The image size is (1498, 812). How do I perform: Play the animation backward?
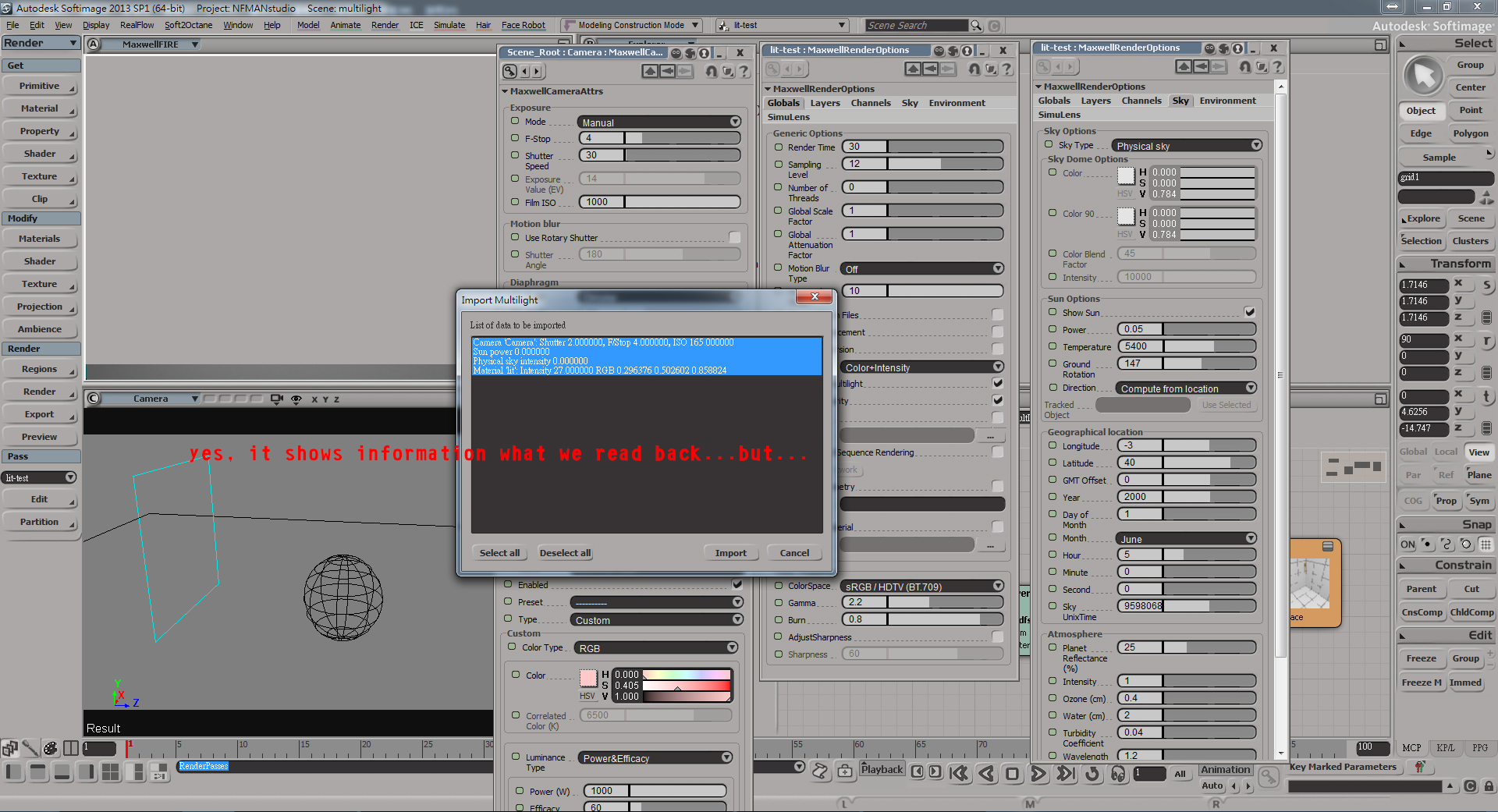pyautogui.click(x=986, y=773)
